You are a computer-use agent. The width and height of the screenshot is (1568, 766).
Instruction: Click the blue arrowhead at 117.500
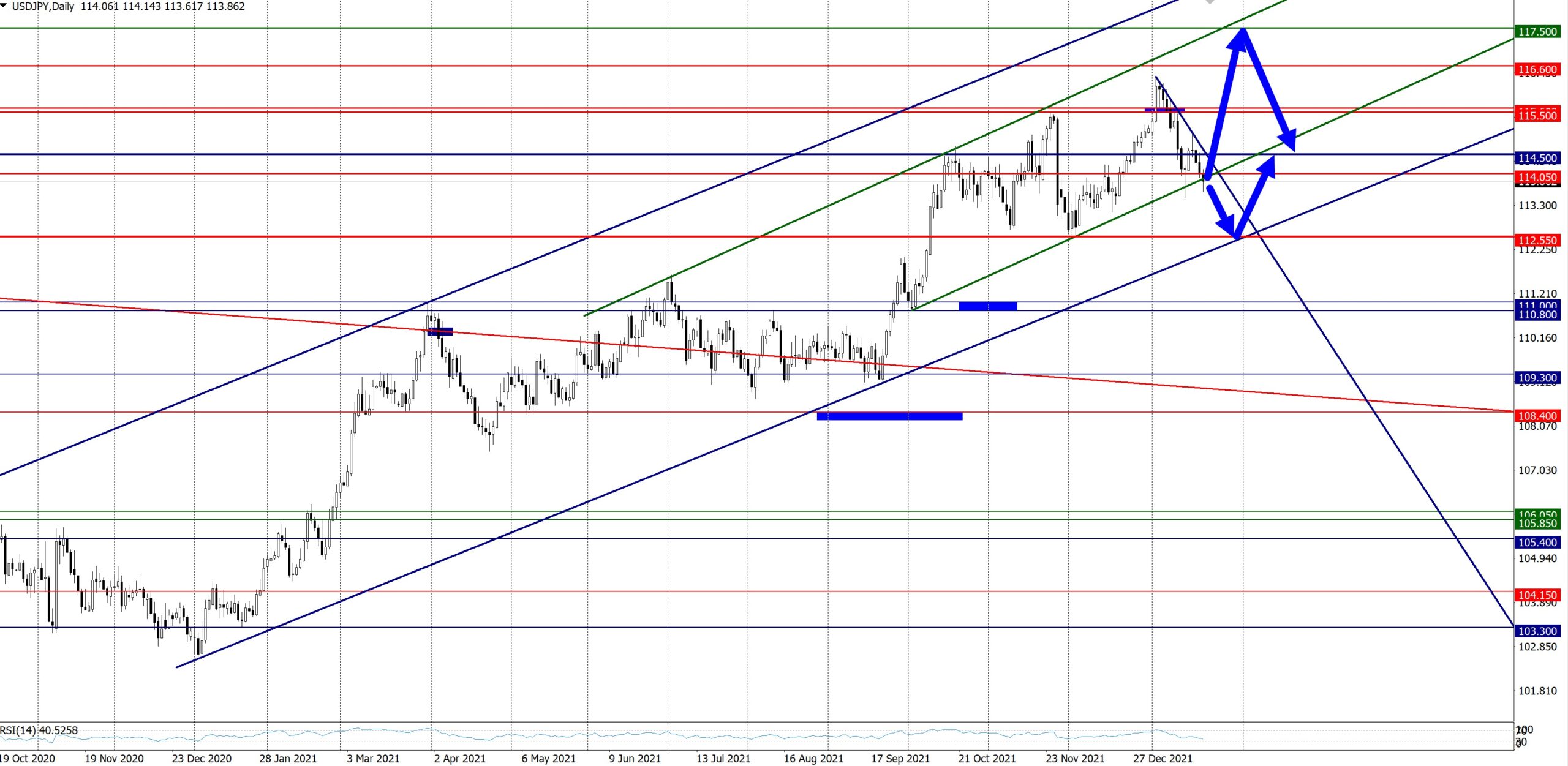point(1241,38)
